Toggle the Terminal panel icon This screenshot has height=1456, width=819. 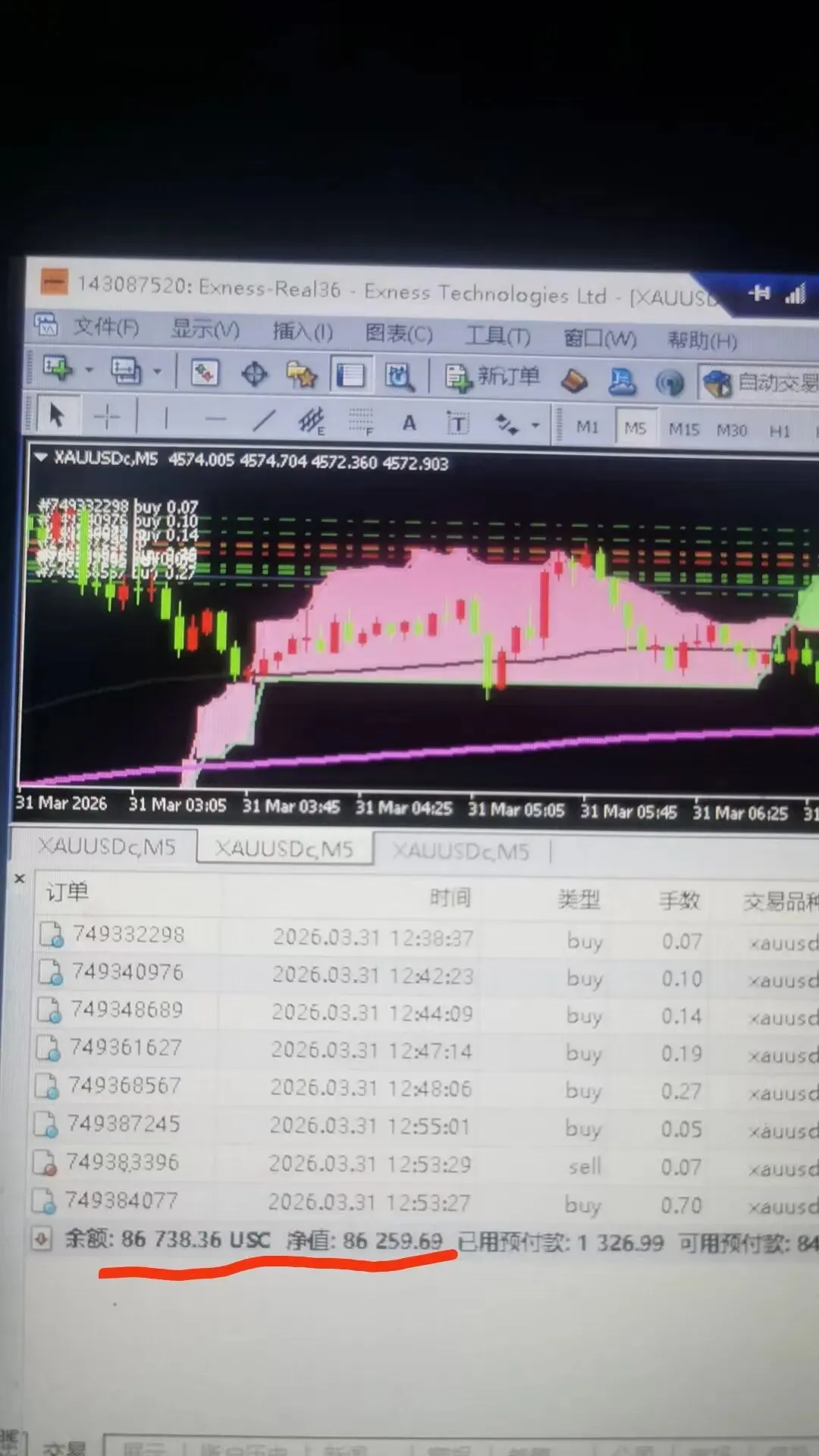[x=350, y=375]
